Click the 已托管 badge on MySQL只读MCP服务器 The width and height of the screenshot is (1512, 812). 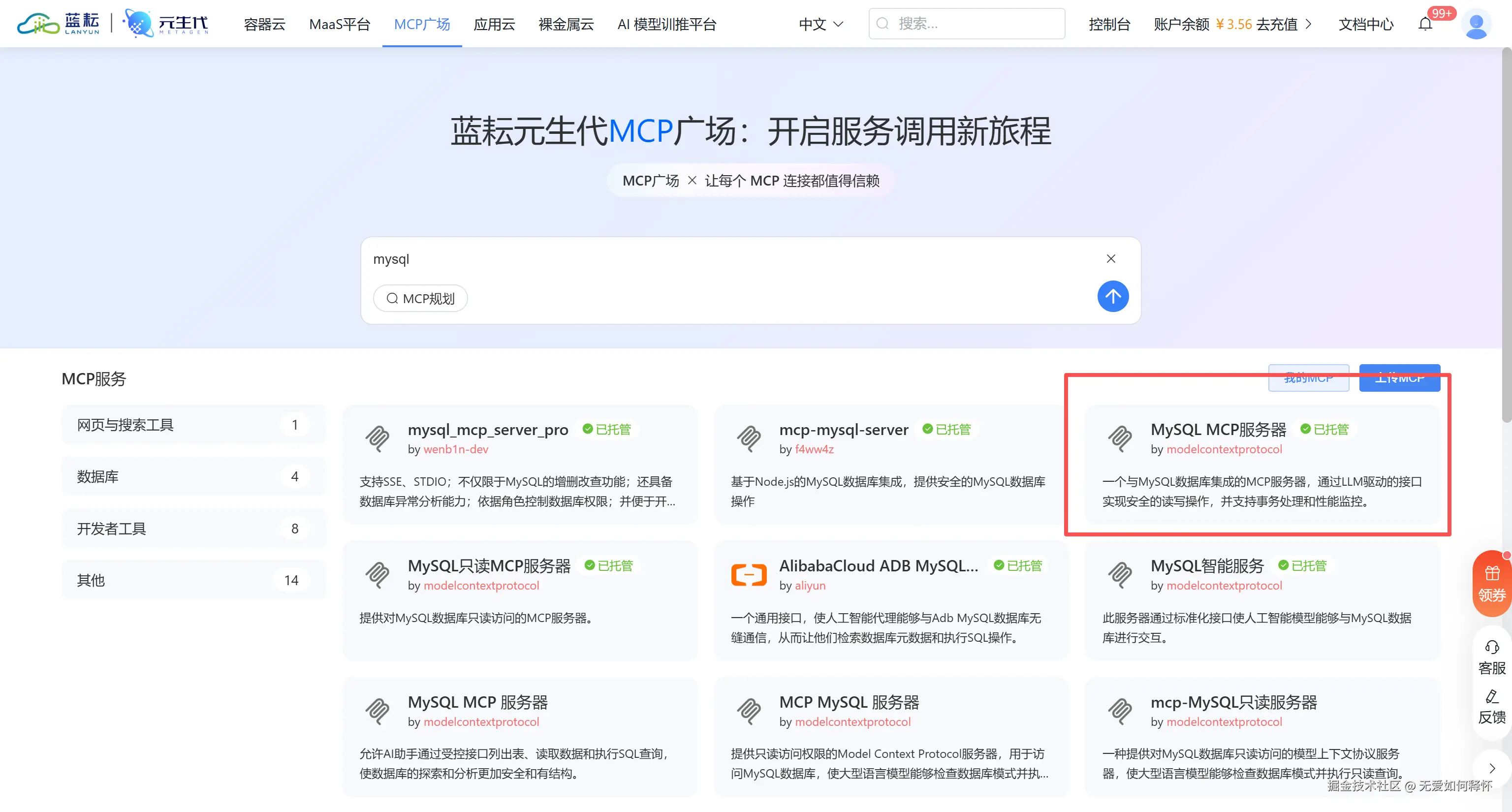[x=608, y=565]
